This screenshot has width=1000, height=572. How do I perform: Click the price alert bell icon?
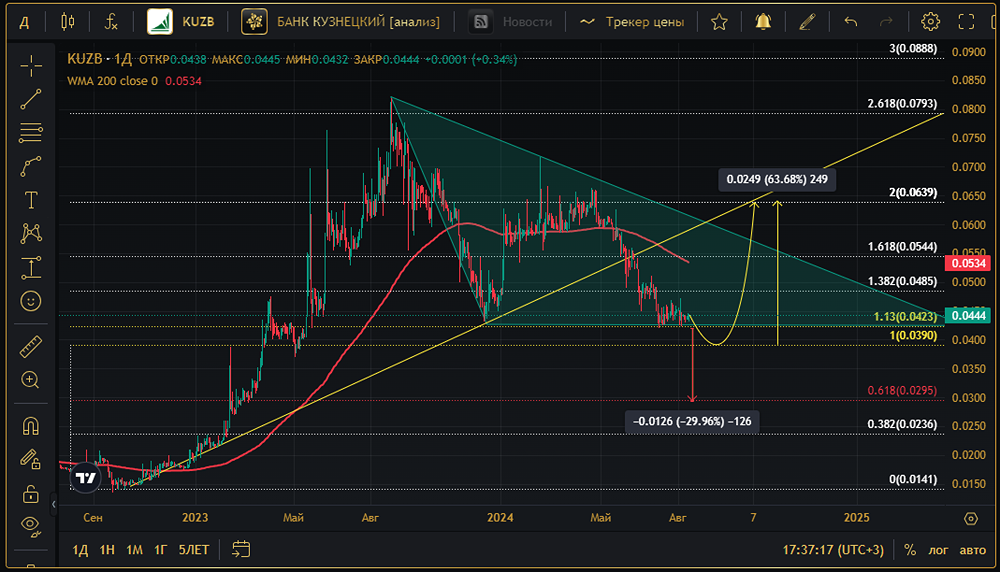(763, 22)
